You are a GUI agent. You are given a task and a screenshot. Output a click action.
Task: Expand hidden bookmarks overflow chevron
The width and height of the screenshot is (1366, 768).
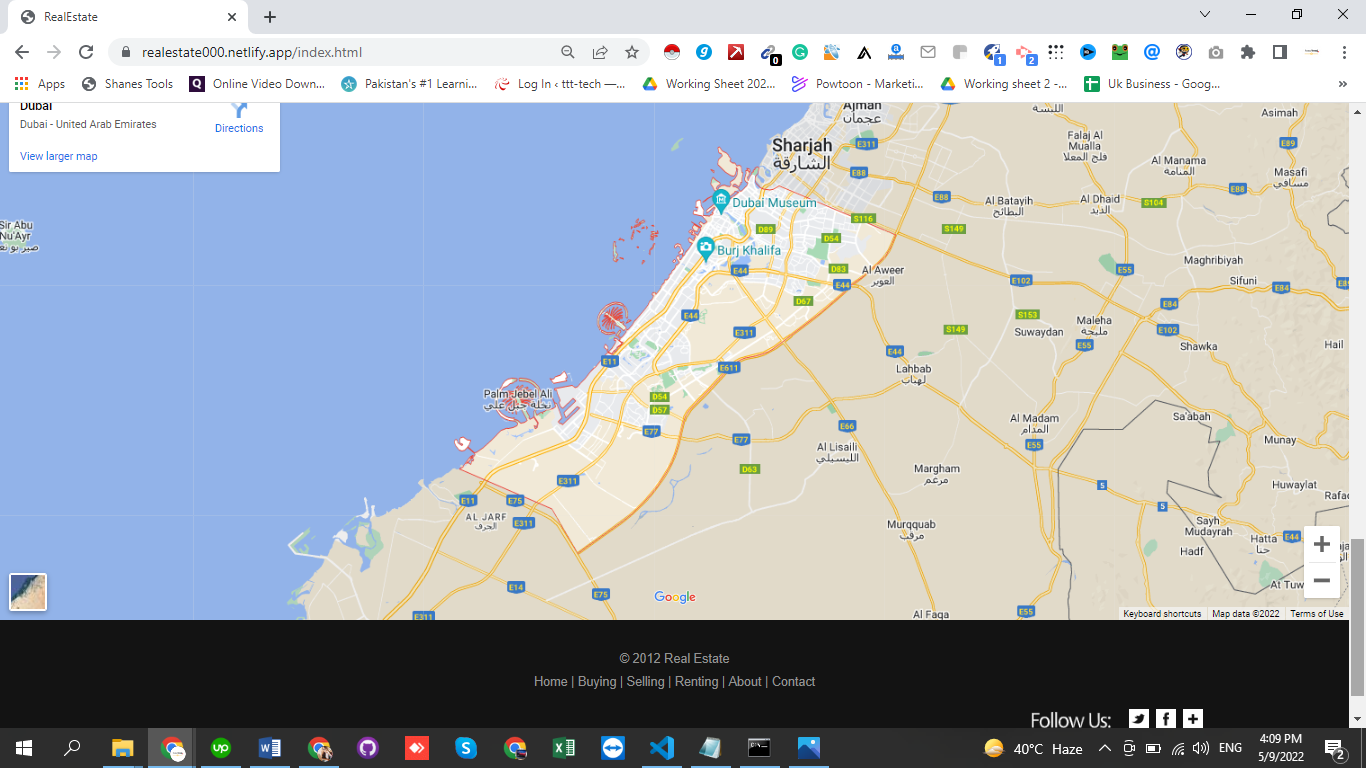(1343, 84)
